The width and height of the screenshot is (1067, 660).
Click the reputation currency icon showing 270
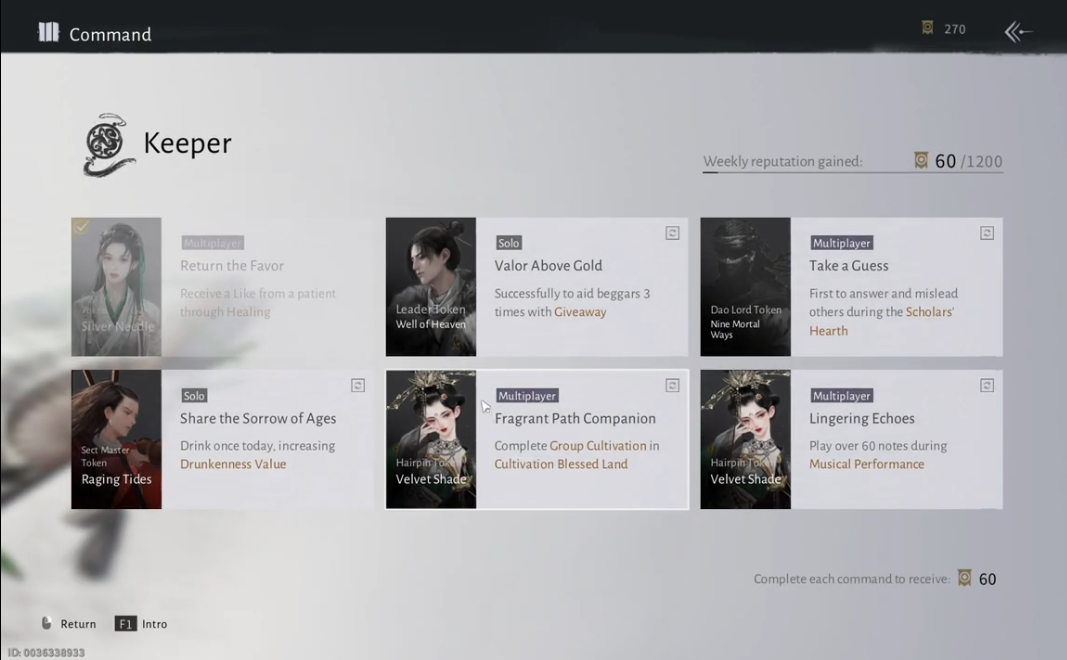click(928, 28)
